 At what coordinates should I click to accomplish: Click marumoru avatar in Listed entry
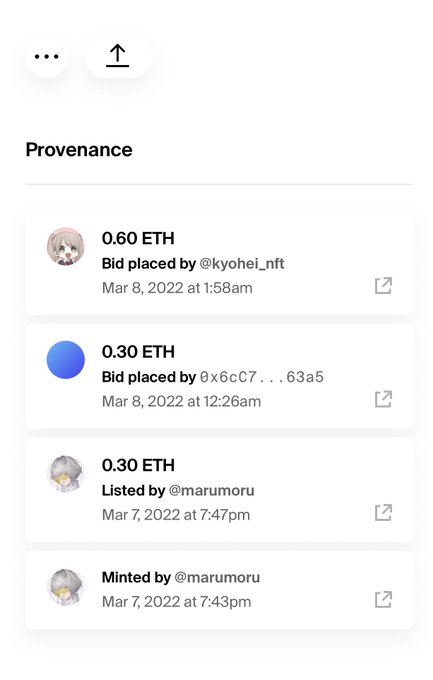pos(66,473)
